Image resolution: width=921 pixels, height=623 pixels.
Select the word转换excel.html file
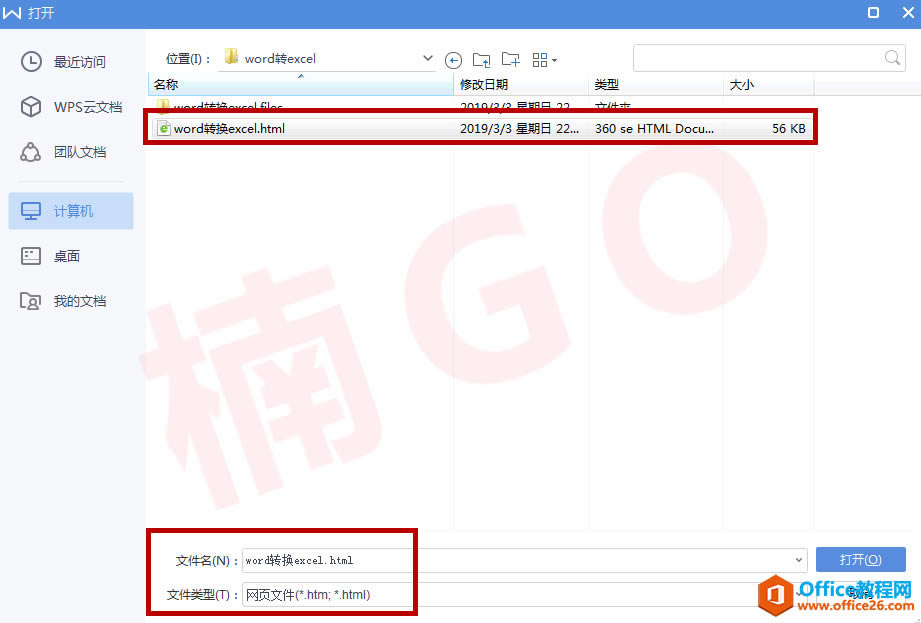coord(480,129)
